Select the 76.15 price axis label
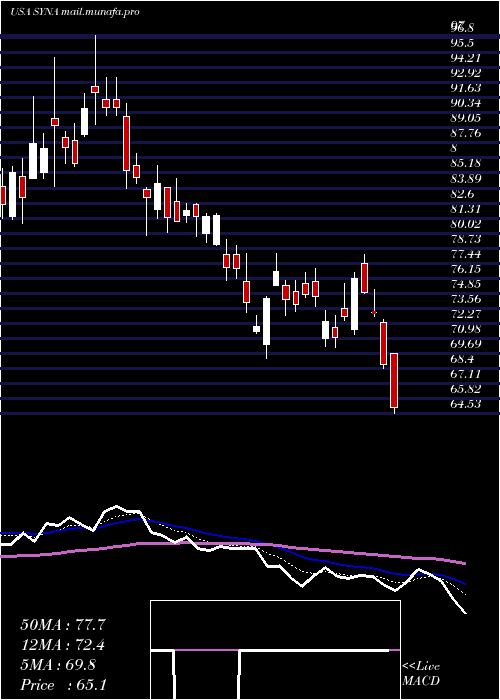This screenshot has width=500, height=700. (466, 270)
